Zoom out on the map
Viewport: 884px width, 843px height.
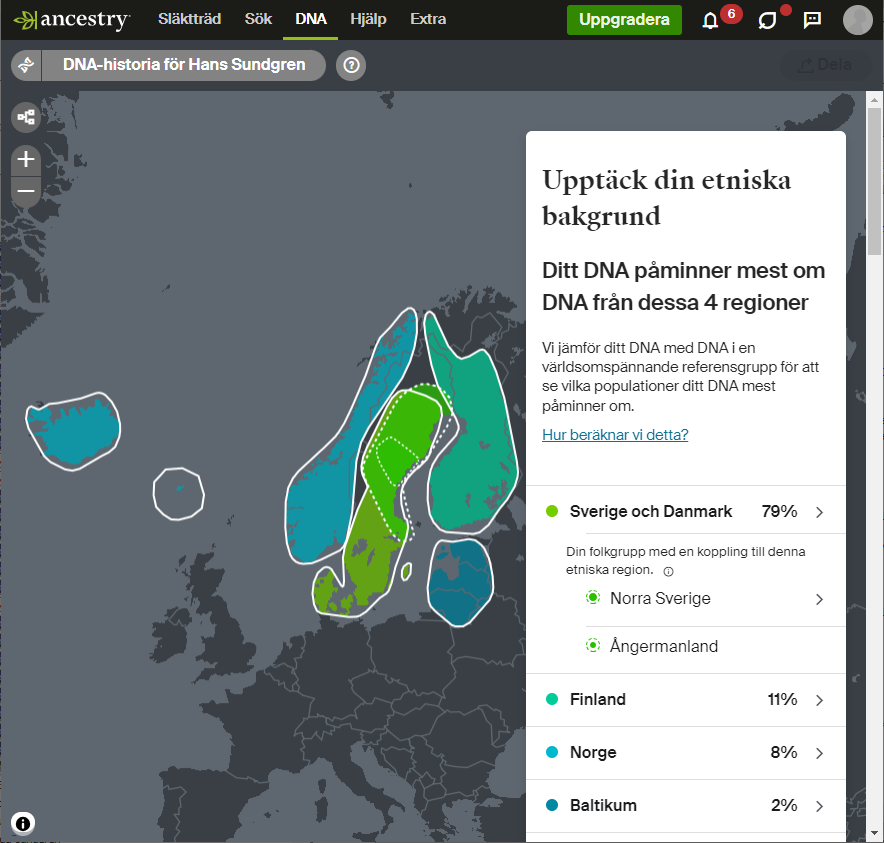pyautogui.click(x=26, y=191)
